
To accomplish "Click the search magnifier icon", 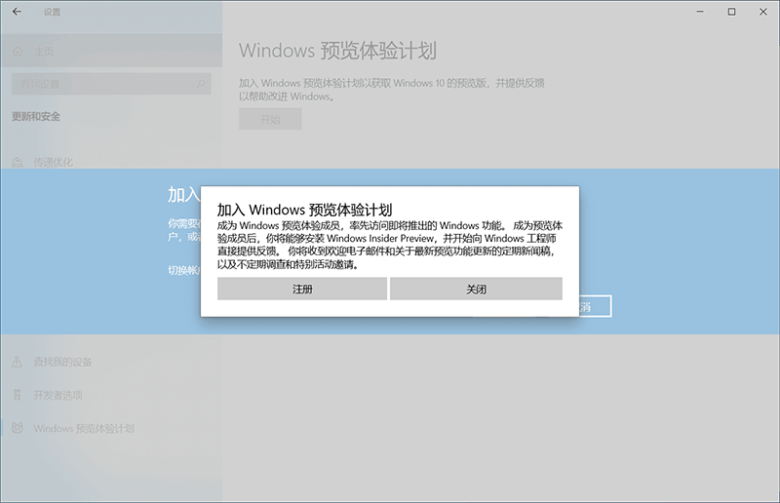I will click(200, 84).
